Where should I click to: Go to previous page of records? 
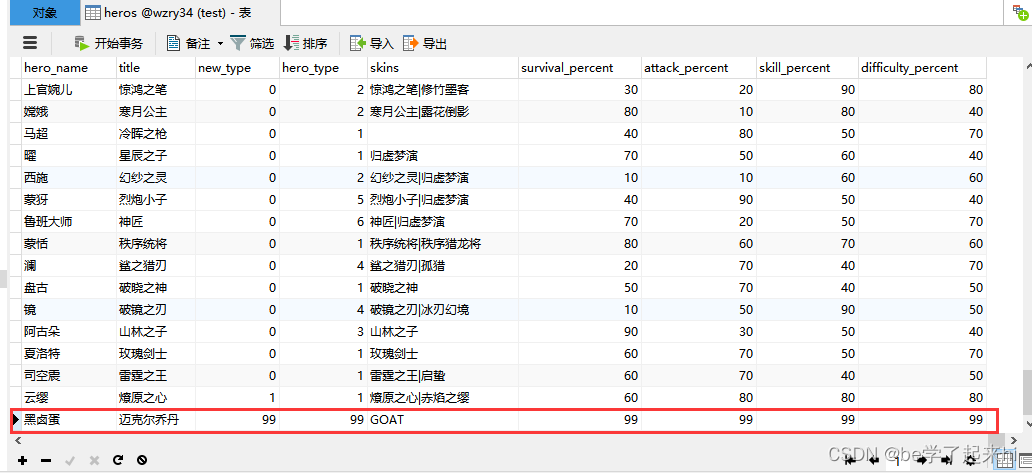(874, 461)
